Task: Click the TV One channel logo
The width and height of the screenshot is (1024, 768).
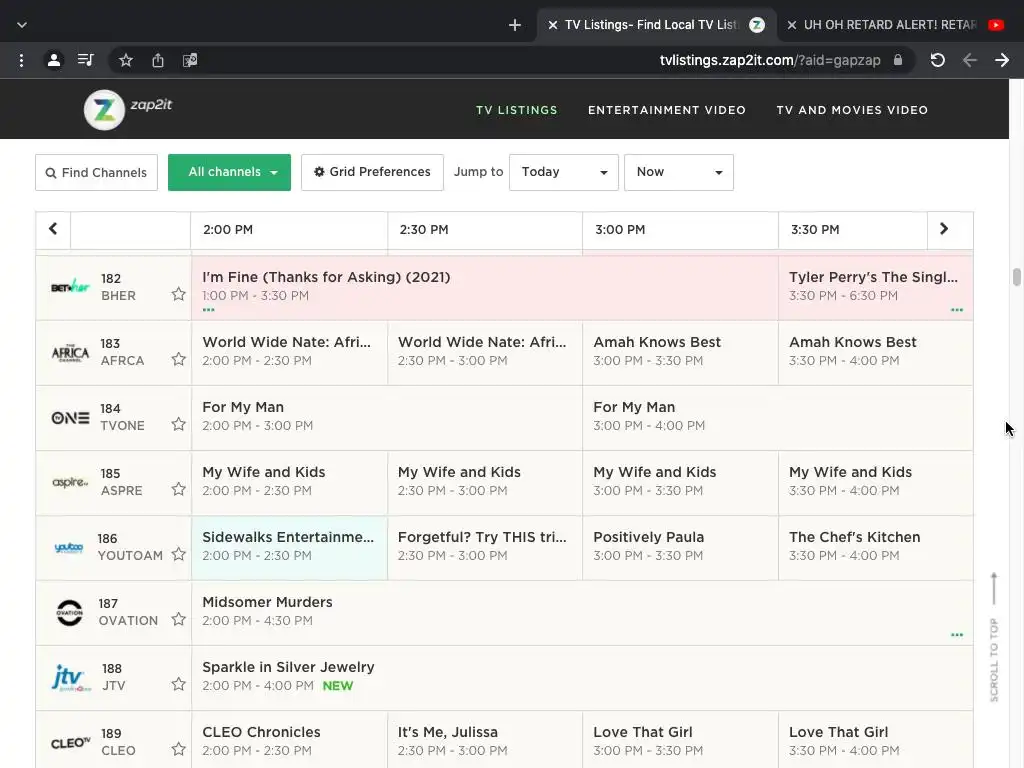Action: tap(70, 417)
